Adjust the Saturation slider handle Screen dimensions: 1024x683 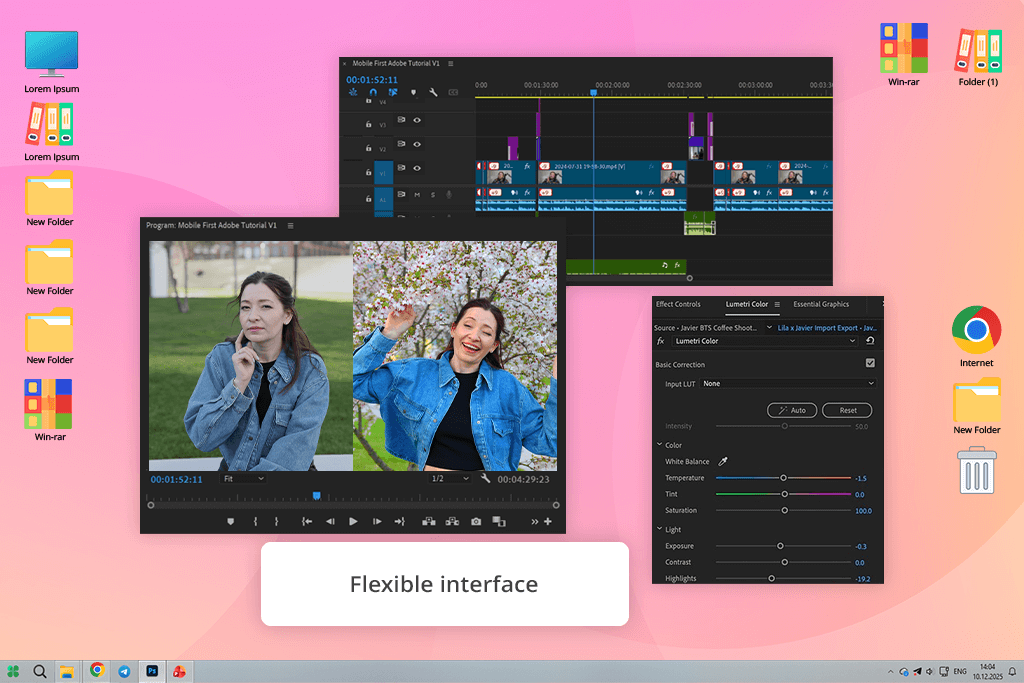pyautogui.click(x=784, y=511)
